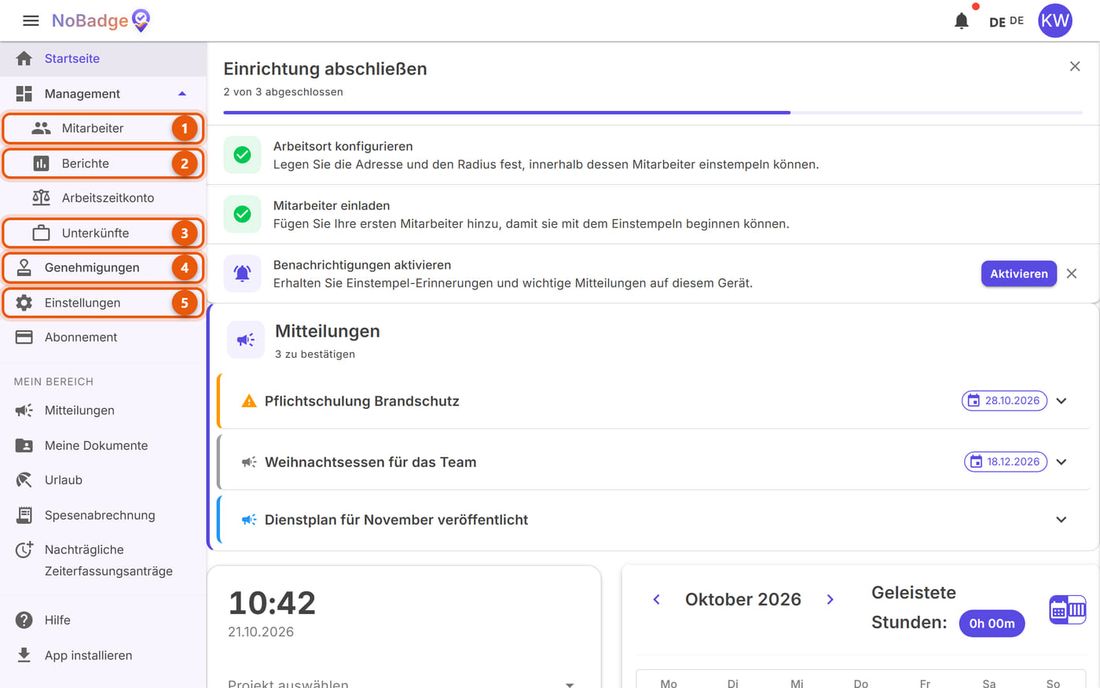Click the Oktober 2026 month label
Image resolution: width=1100 pixels, height=688 pixels.
(x=743, y=600)
